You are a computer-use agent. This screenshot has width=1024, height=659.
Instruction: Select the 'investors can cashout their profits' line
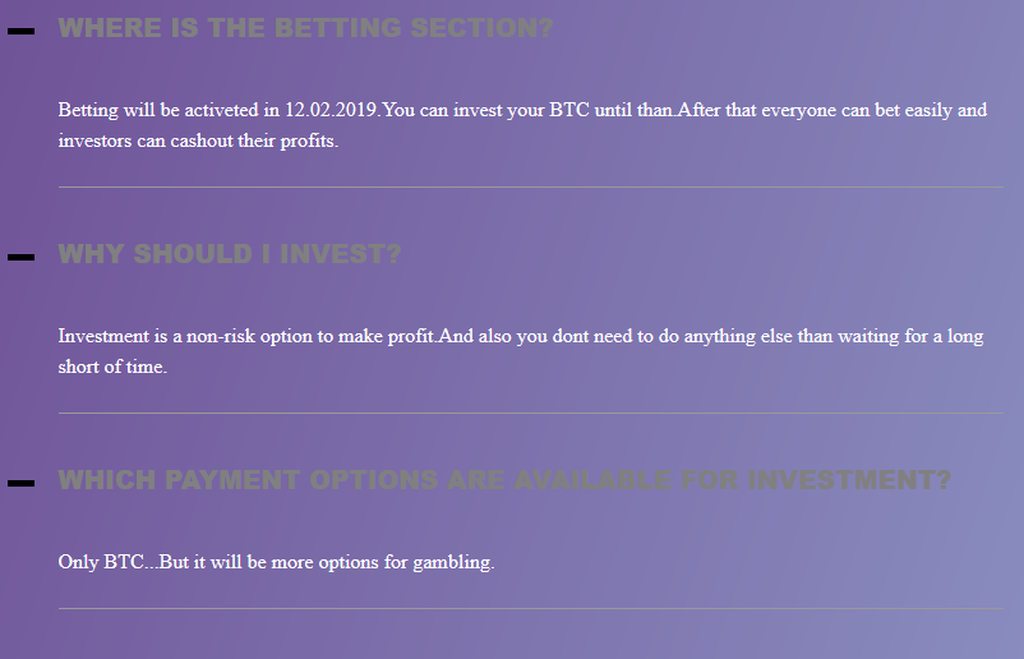tap(198, 140)
